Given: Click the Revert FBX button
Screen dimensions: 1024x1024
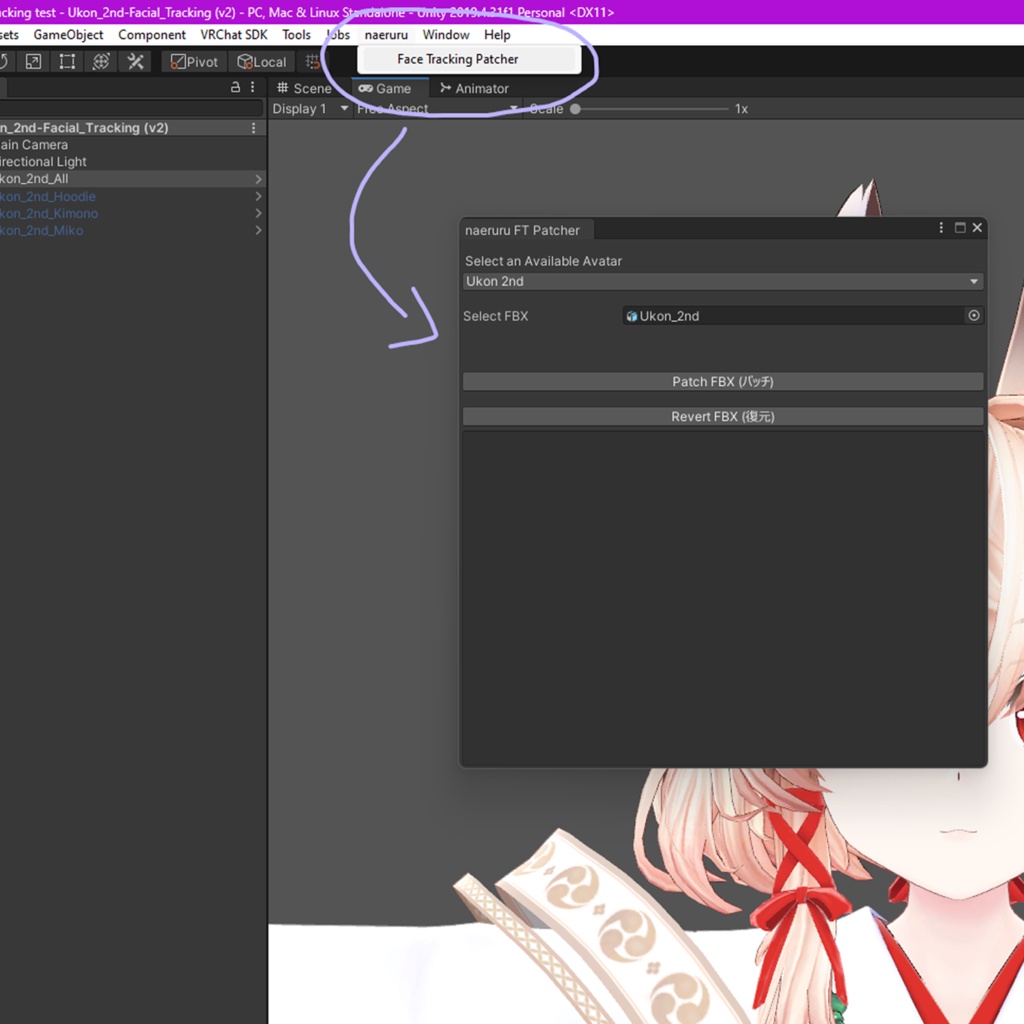Looking at the screenshot, I should pyautogui.click(x=722, y=416).
